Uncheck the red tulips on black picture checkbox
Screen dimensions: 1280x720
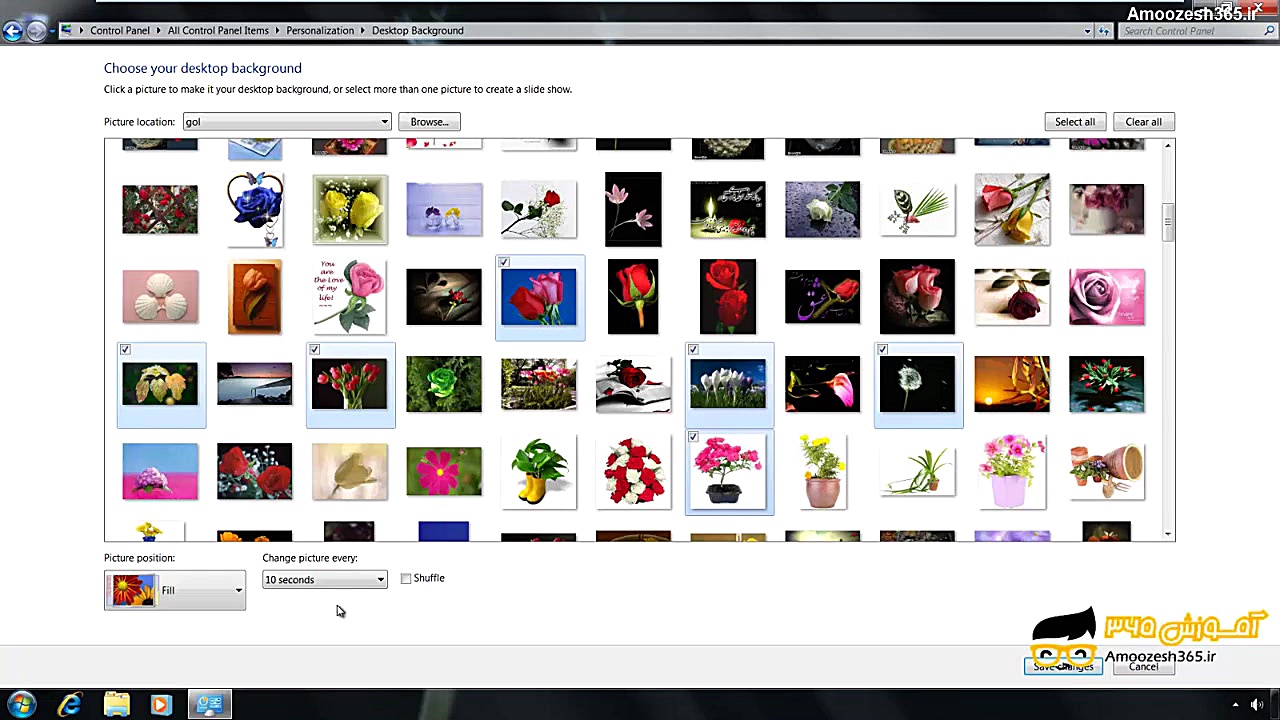[315, 350]
